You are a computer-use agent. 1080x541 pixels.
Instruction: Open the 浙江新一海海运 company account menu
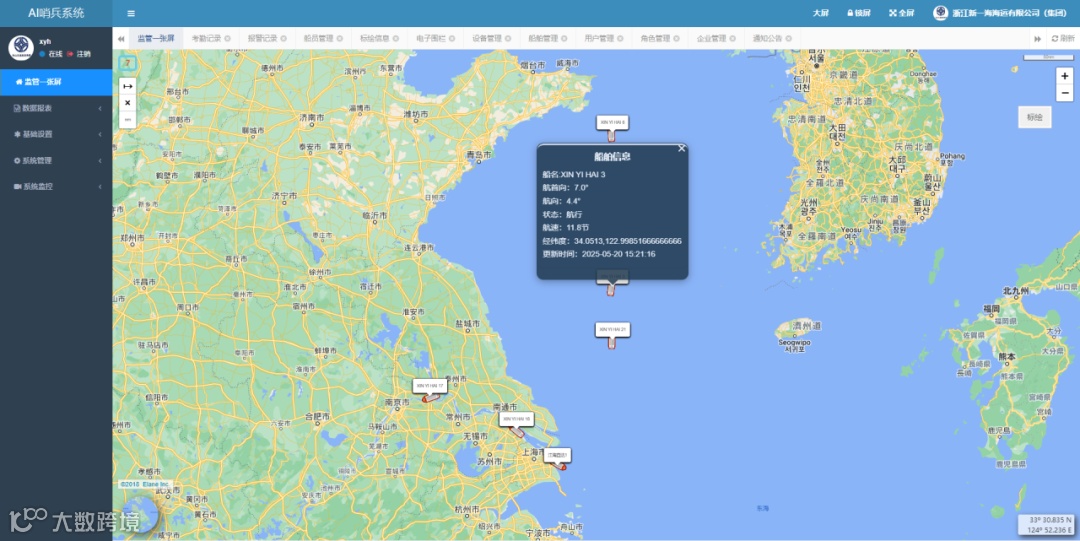(999, 13)
